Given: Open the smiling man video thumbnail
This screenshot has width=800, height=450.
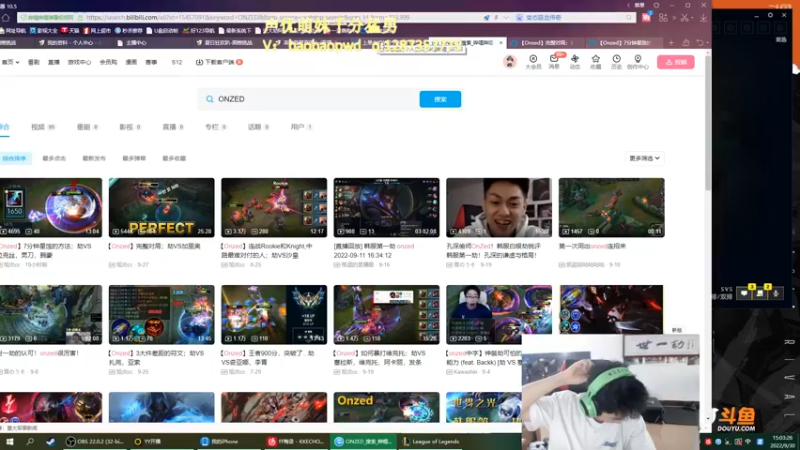Looking at the screenshot, I should [x=499, y=207].
